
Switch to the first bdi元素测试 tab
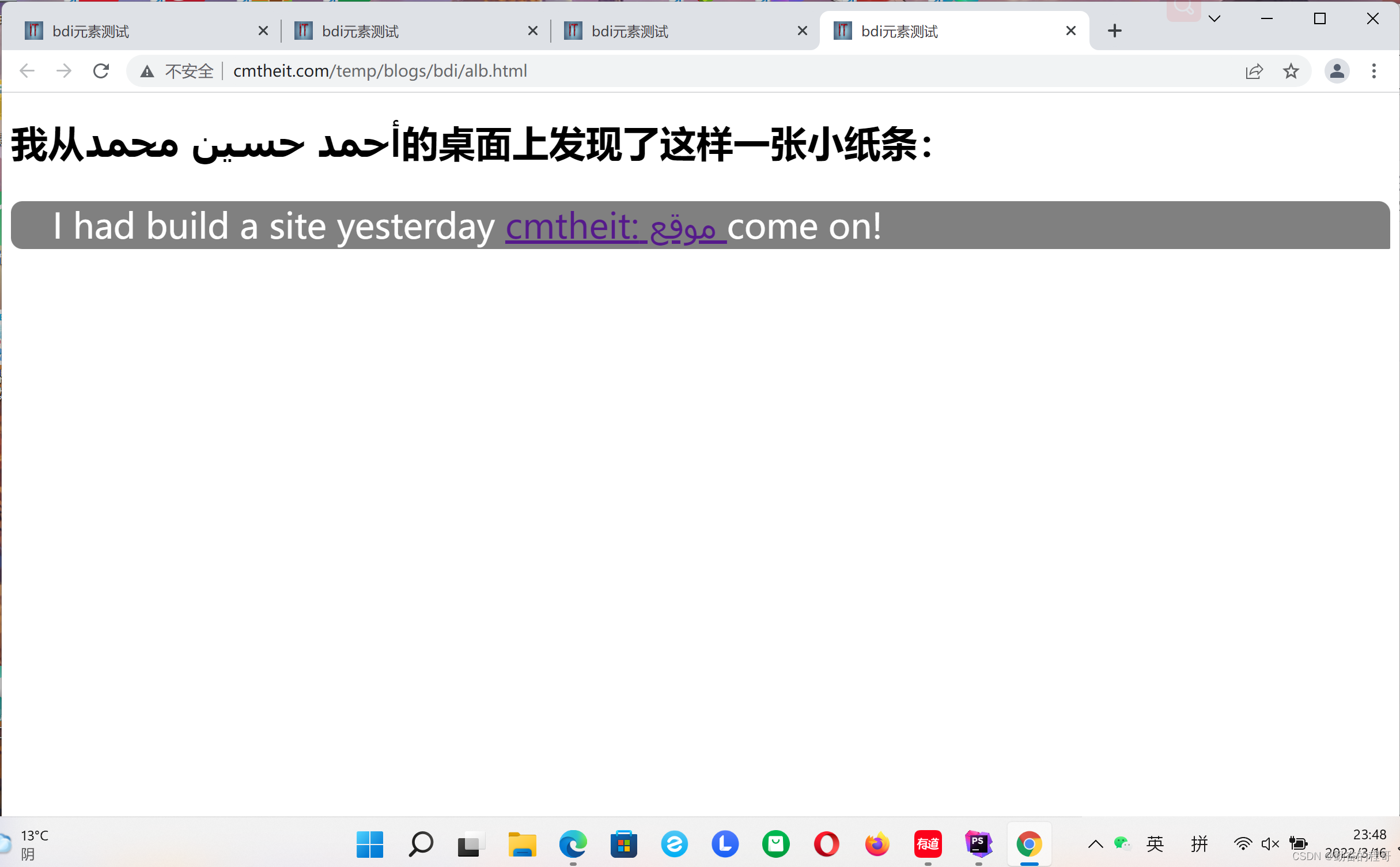tap(138, 31)
